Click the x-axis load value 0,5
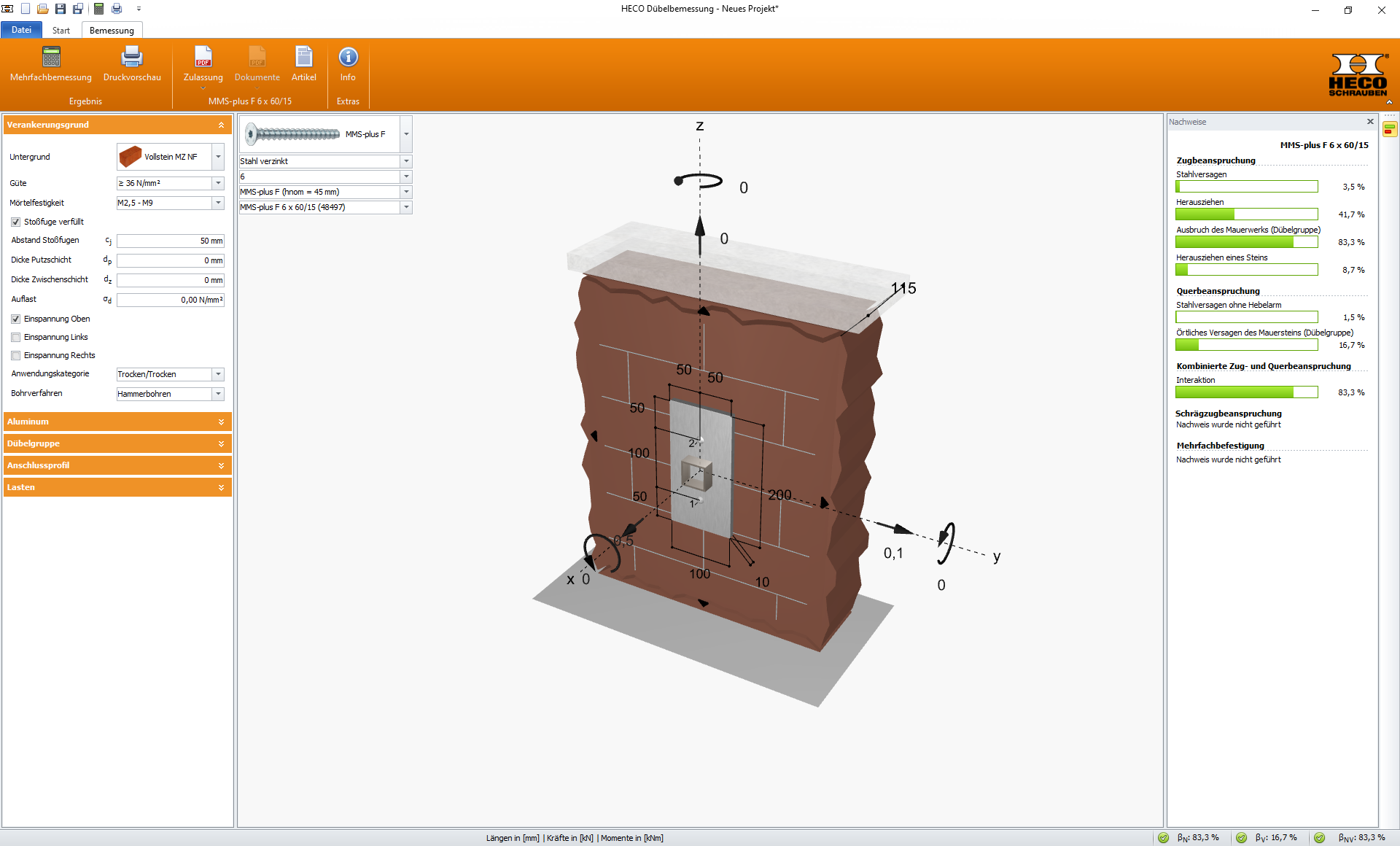1400x846 pixels. pos(623,540)
